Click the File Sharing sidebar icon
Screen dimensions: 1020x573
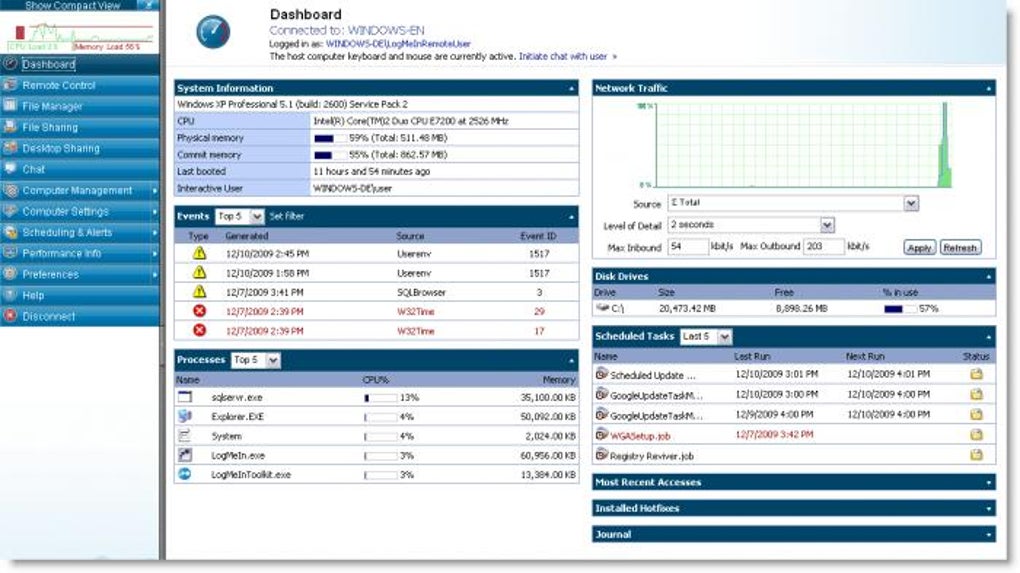point(10,127)
